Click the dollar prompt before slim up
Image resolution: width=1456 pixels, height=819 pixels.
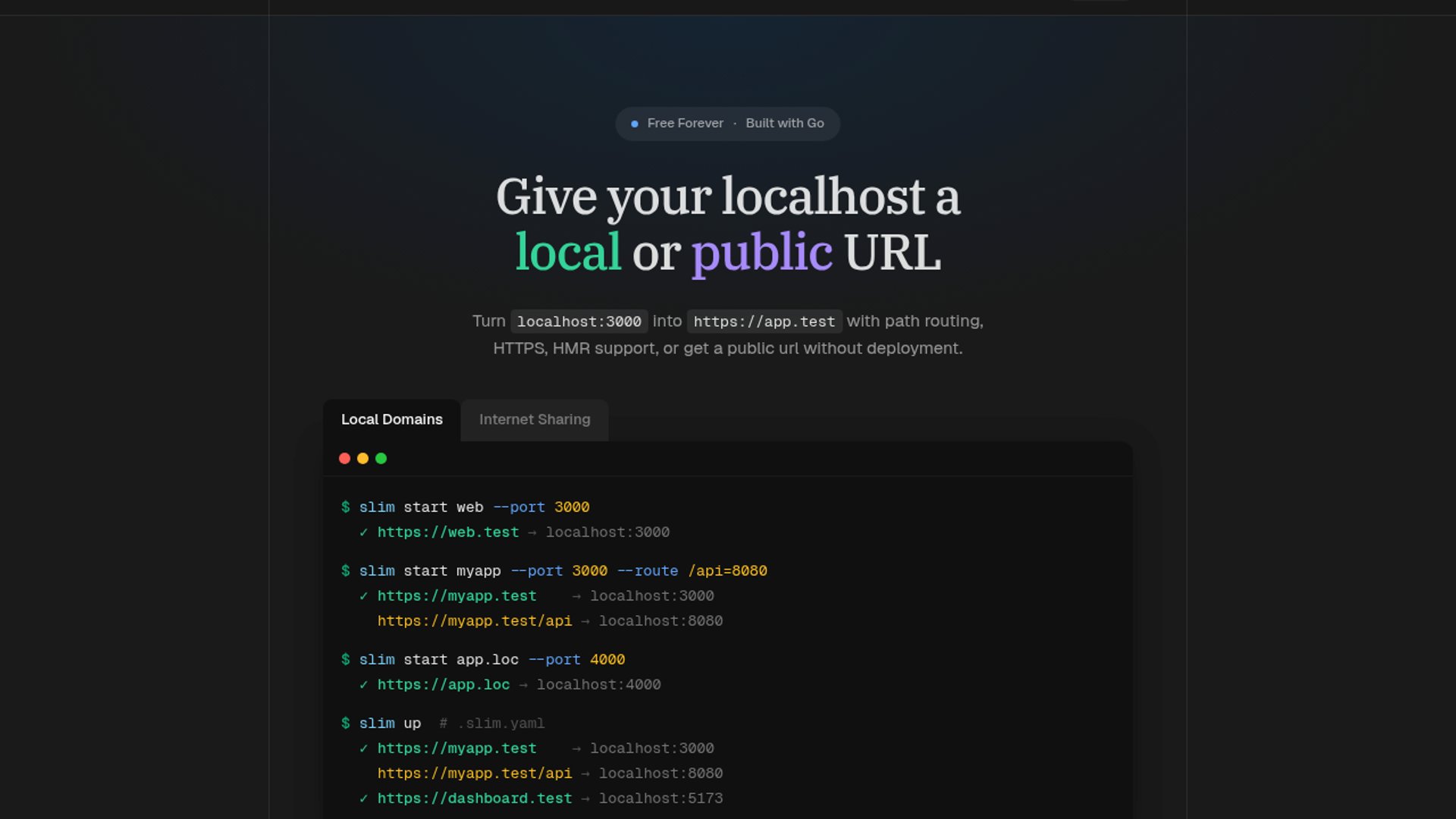(x=346, y=723)
